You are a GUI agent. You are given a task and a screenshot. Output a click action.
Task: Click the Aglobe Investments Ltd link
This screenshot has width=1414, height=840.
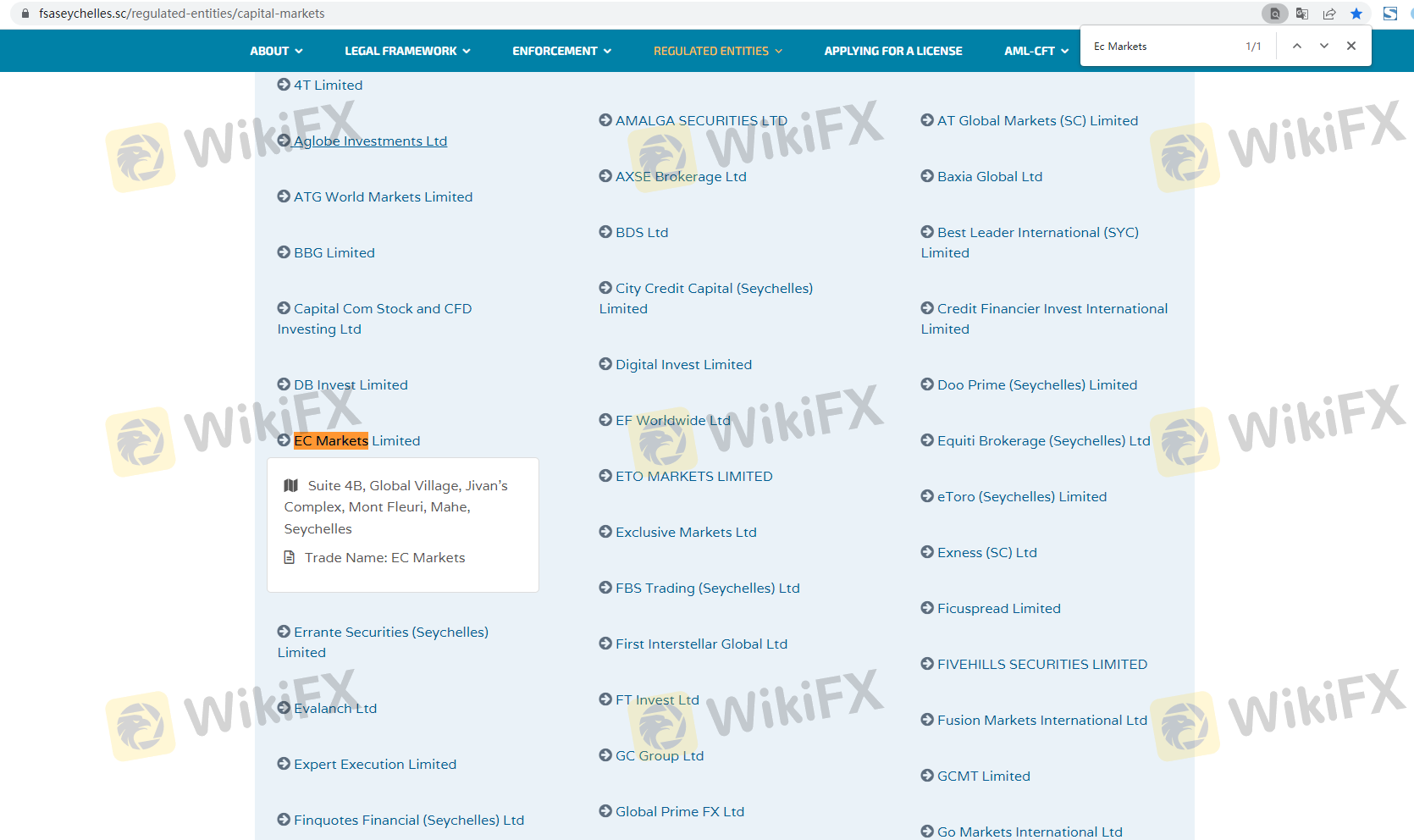point(370,141)
